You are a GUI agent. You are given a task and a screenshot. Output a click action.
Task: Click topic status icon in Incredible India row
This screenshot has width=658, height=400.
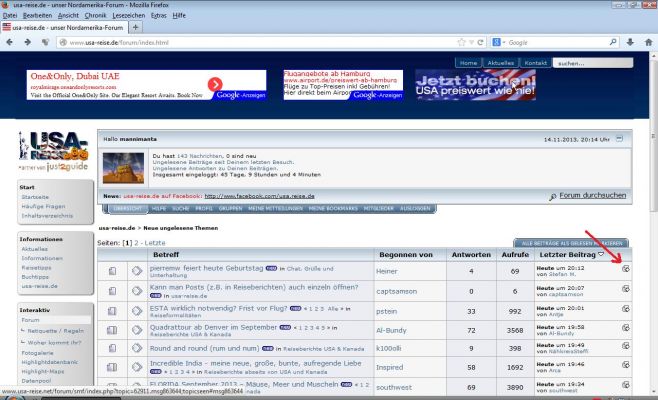pyautogui.click(x=112, y=367)
